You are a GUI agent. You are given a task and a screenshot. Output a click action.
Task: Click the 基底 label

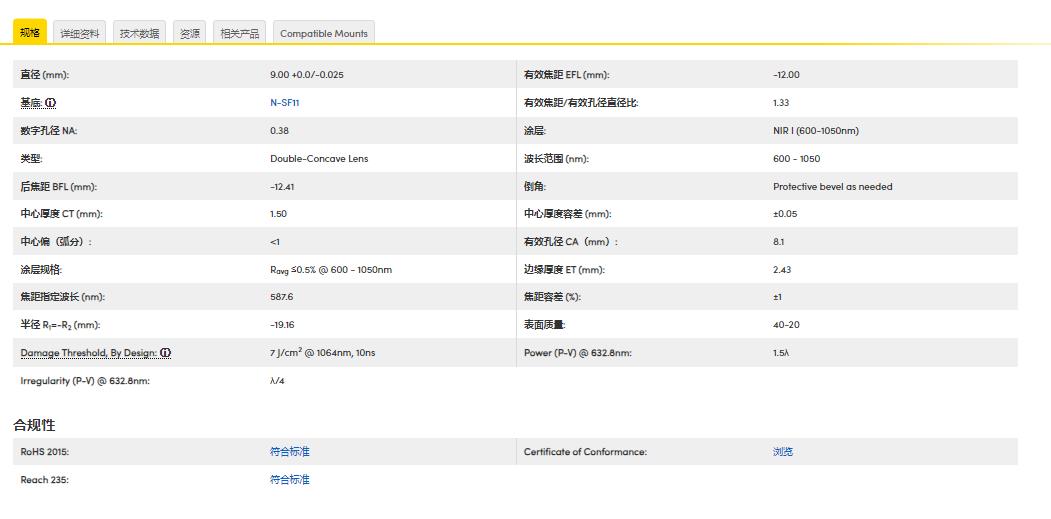pos(32,103)
